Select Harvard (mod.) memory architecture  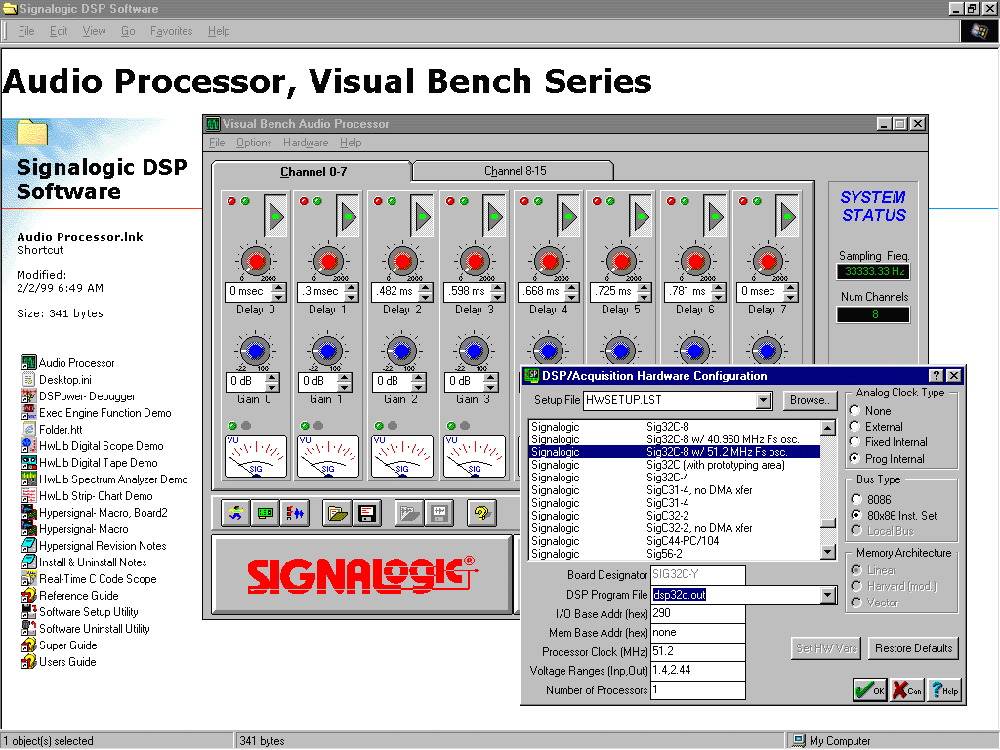(x=857, y=586)
